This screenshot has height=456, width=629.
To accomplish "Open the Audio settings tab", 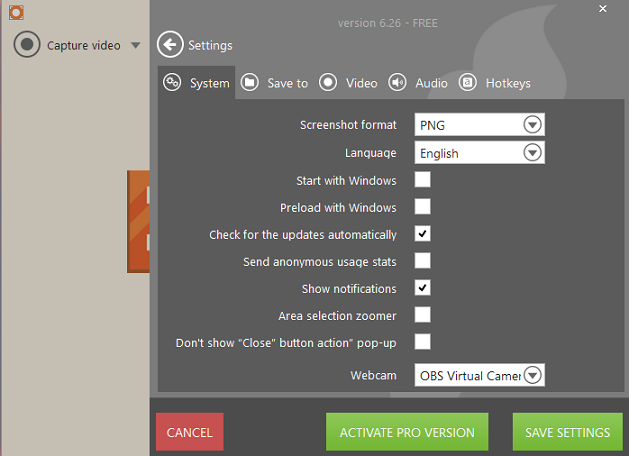I will (431, 83).
